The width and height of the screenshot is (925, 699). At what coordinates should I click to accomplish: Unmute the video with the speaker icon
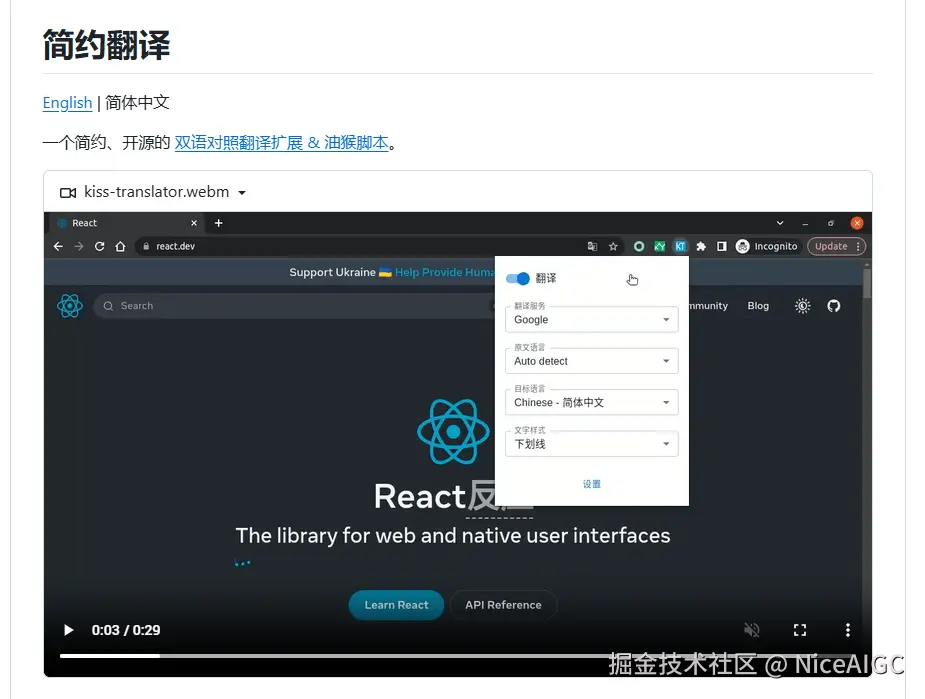(x=752, y=630)
